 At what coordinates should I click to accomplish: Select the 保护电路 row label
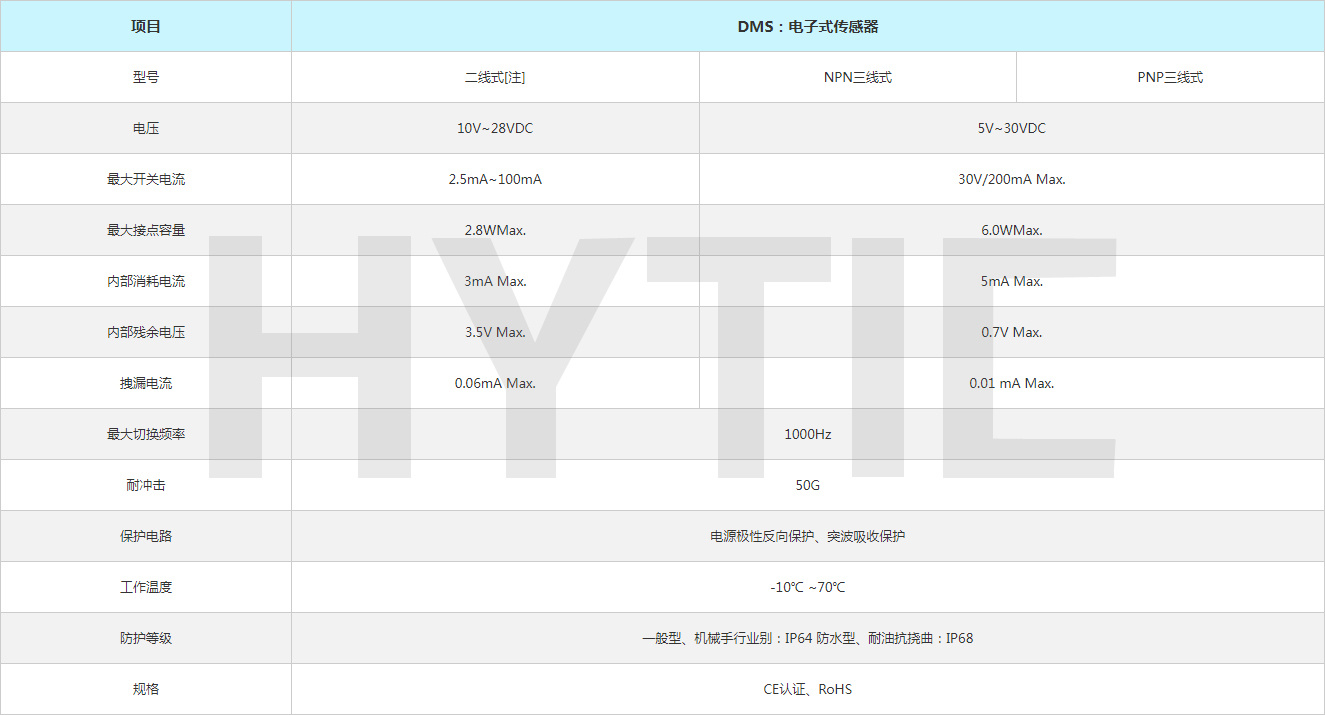point(146,536)
